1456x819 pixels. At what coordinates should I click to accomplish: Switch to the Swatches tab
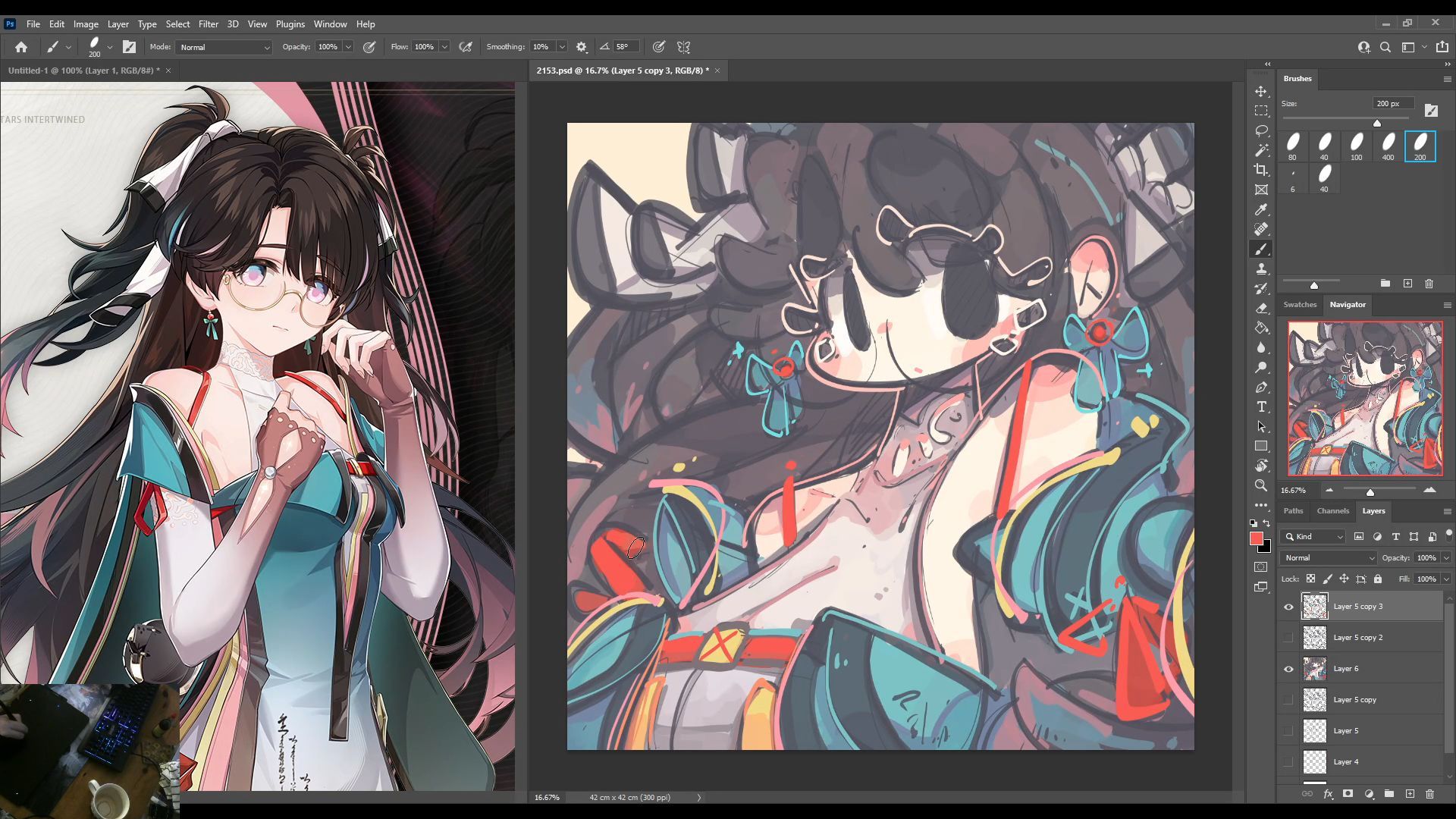click(x=1300, y=304)
